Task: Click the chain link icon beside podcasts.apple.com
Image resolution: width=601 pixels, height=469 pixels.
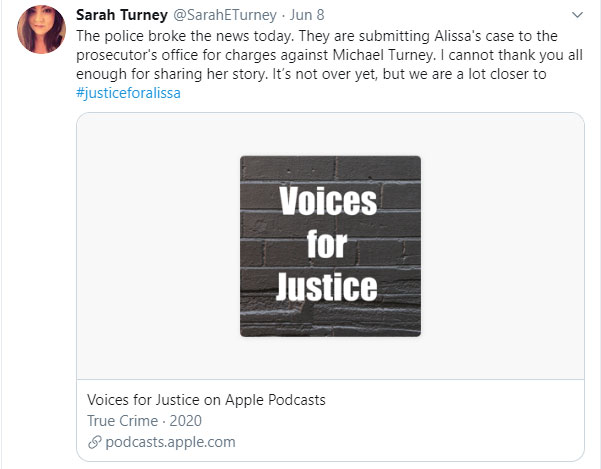Action: coord(94,441)
